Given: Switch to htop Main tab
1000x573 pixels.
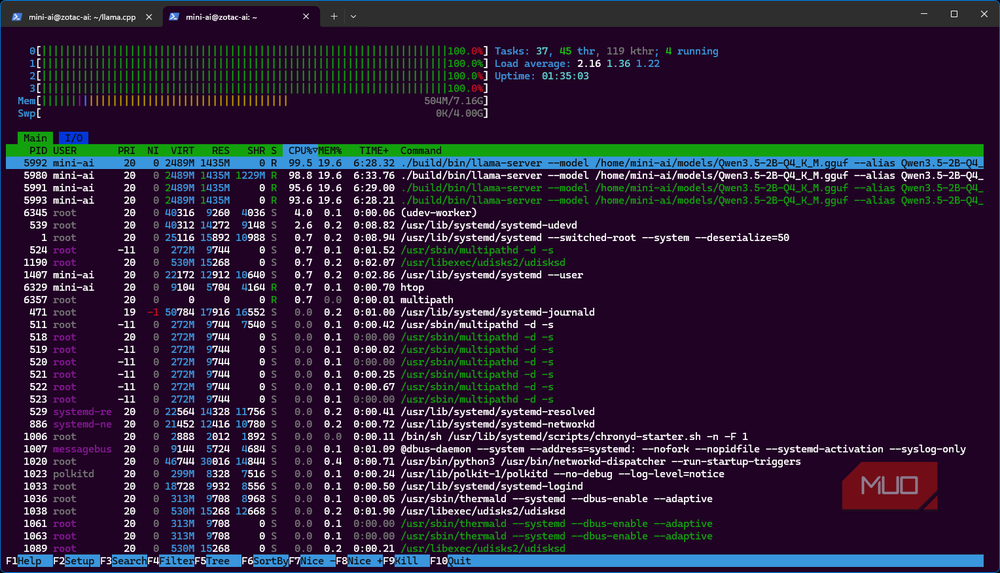Looking at the screenshot, I should point(35,138).
